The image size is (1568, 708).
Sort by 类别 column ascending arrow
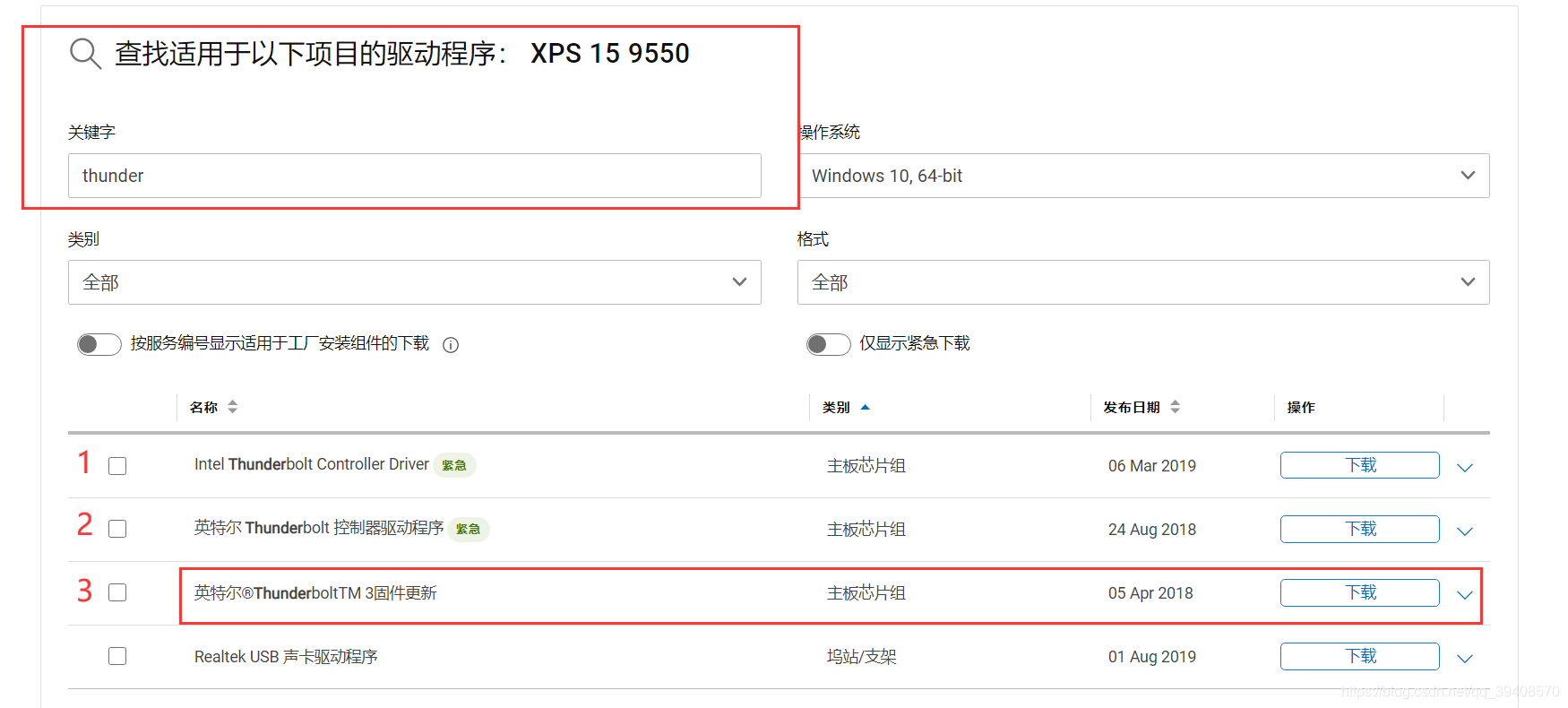(x=865, y=407)
